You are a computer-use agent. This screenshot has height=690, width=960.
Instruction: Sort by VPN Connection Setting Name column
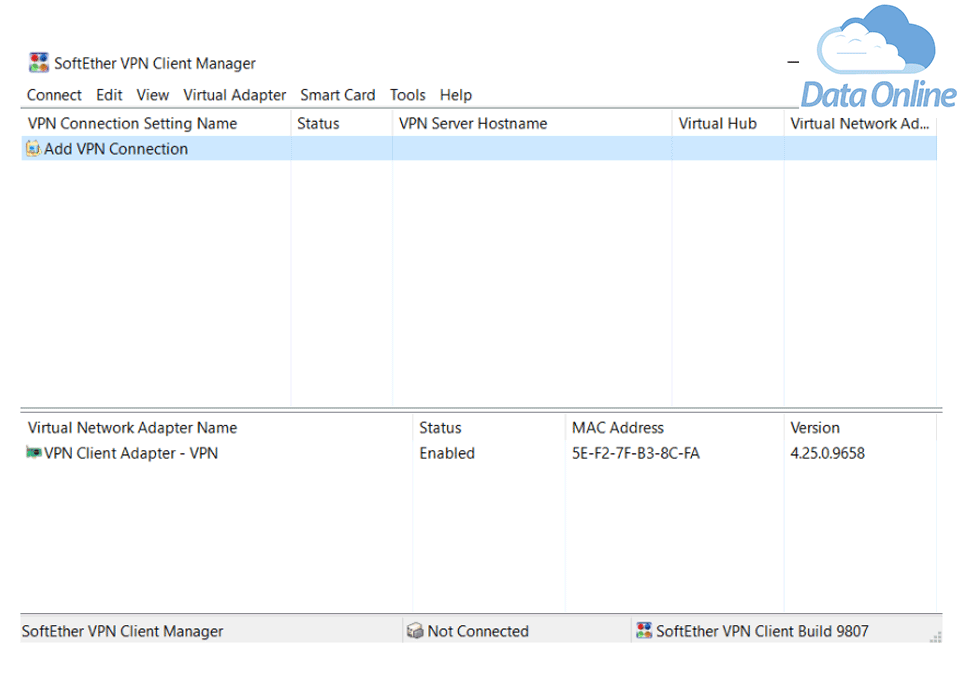tap(156, 124)
